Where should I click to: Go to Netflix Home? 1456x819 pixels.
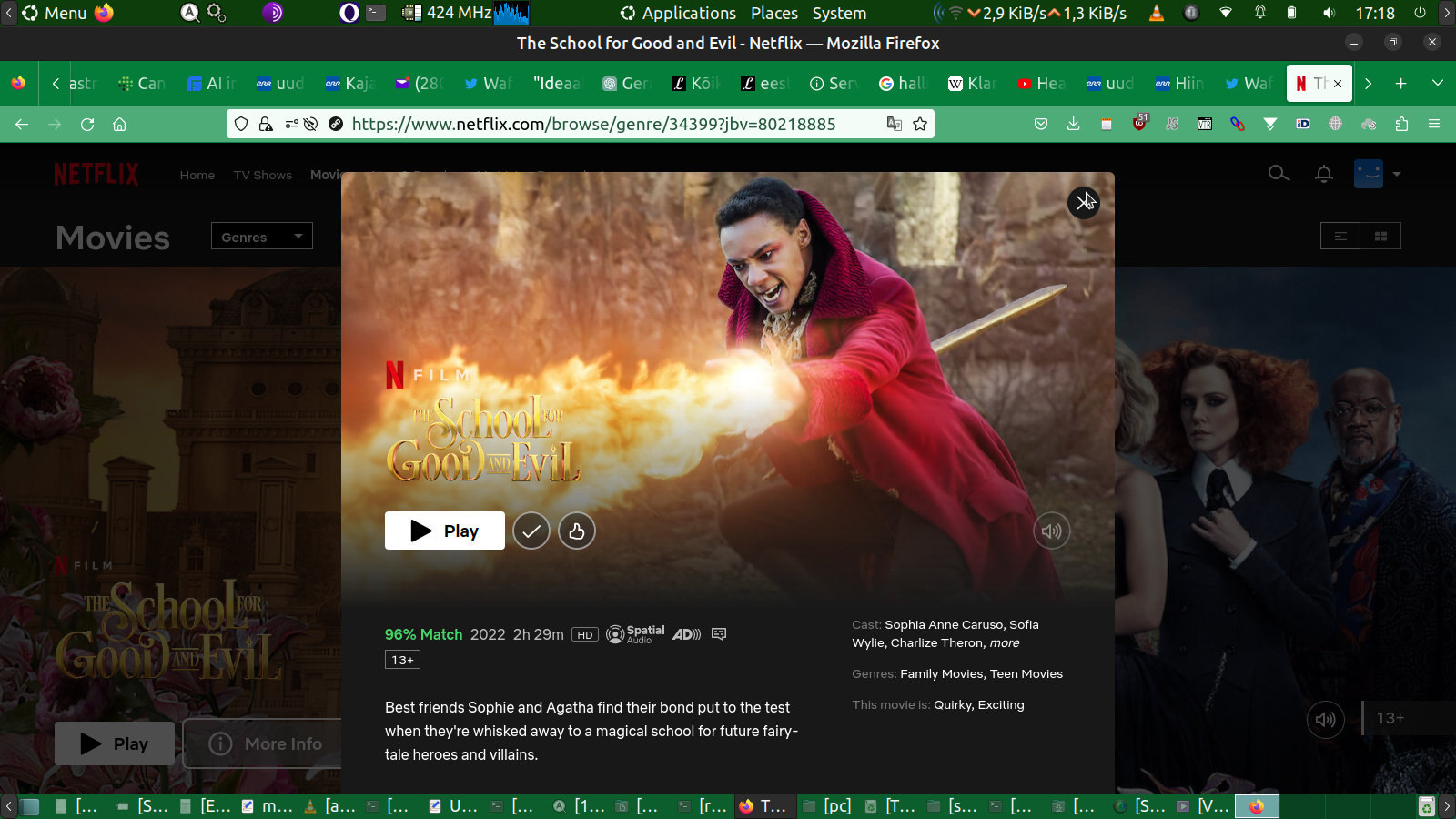click(197, 175)
